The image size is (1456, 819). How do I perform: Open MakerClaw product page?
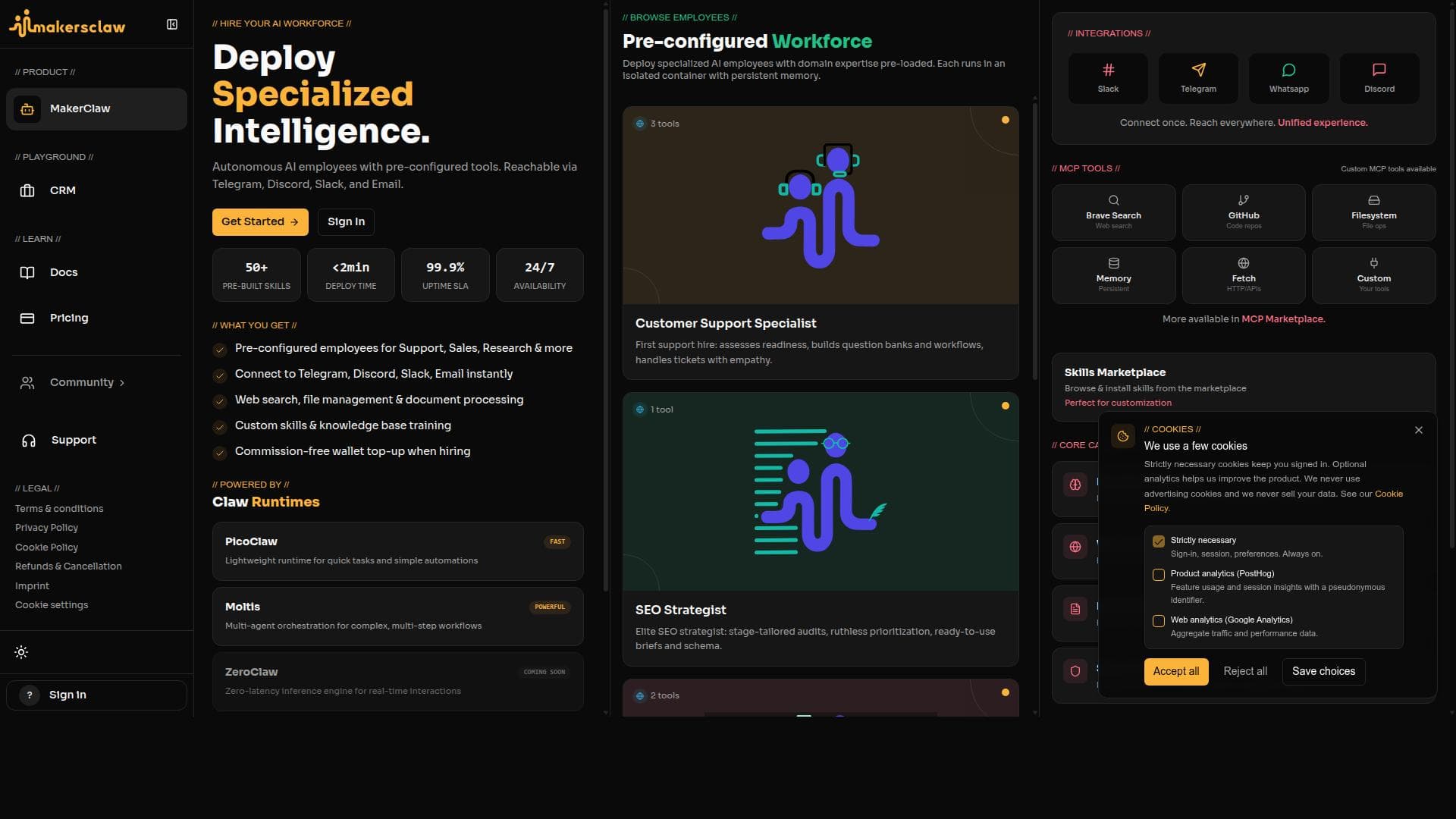coord(96,108)
